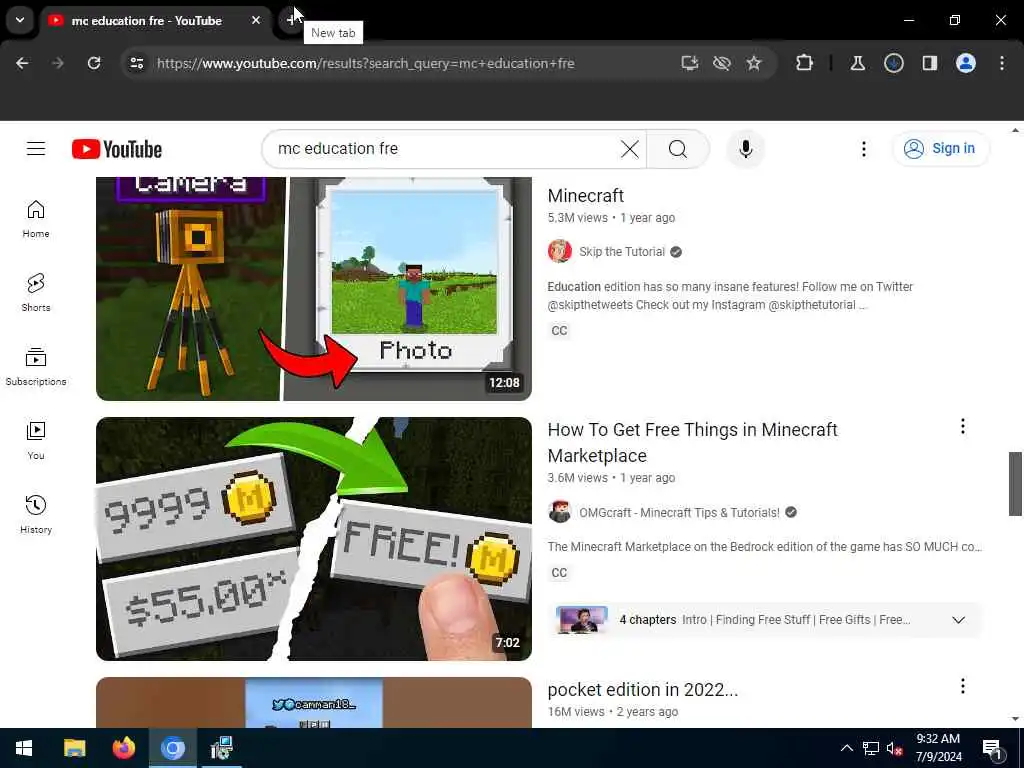Open History in the sidebar
The image size is (1024, 768).
tap(36, 515)
